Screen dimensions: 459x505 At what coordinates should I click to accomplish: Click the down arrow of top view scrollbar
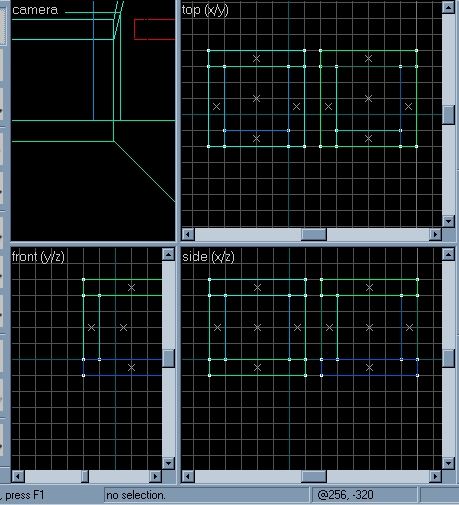[448, 221]
